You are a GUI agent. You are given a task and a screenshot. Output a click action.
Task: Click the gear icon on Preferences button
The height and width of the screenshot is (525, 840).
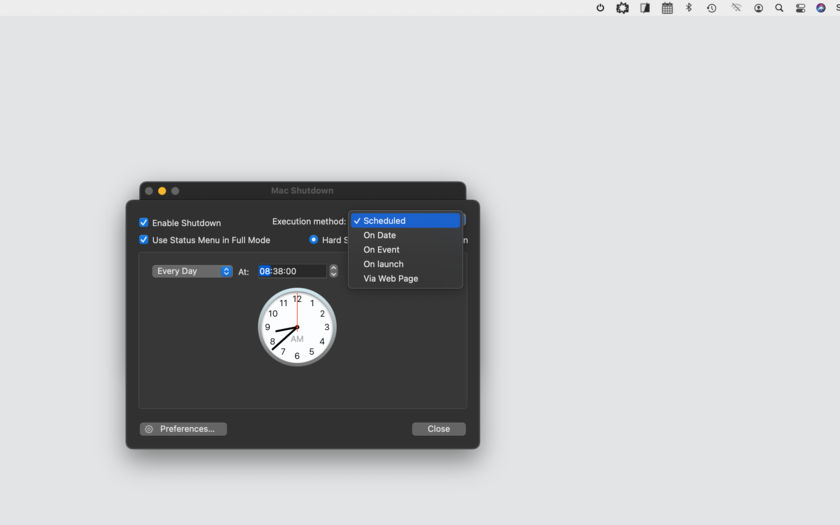point(149,429)
